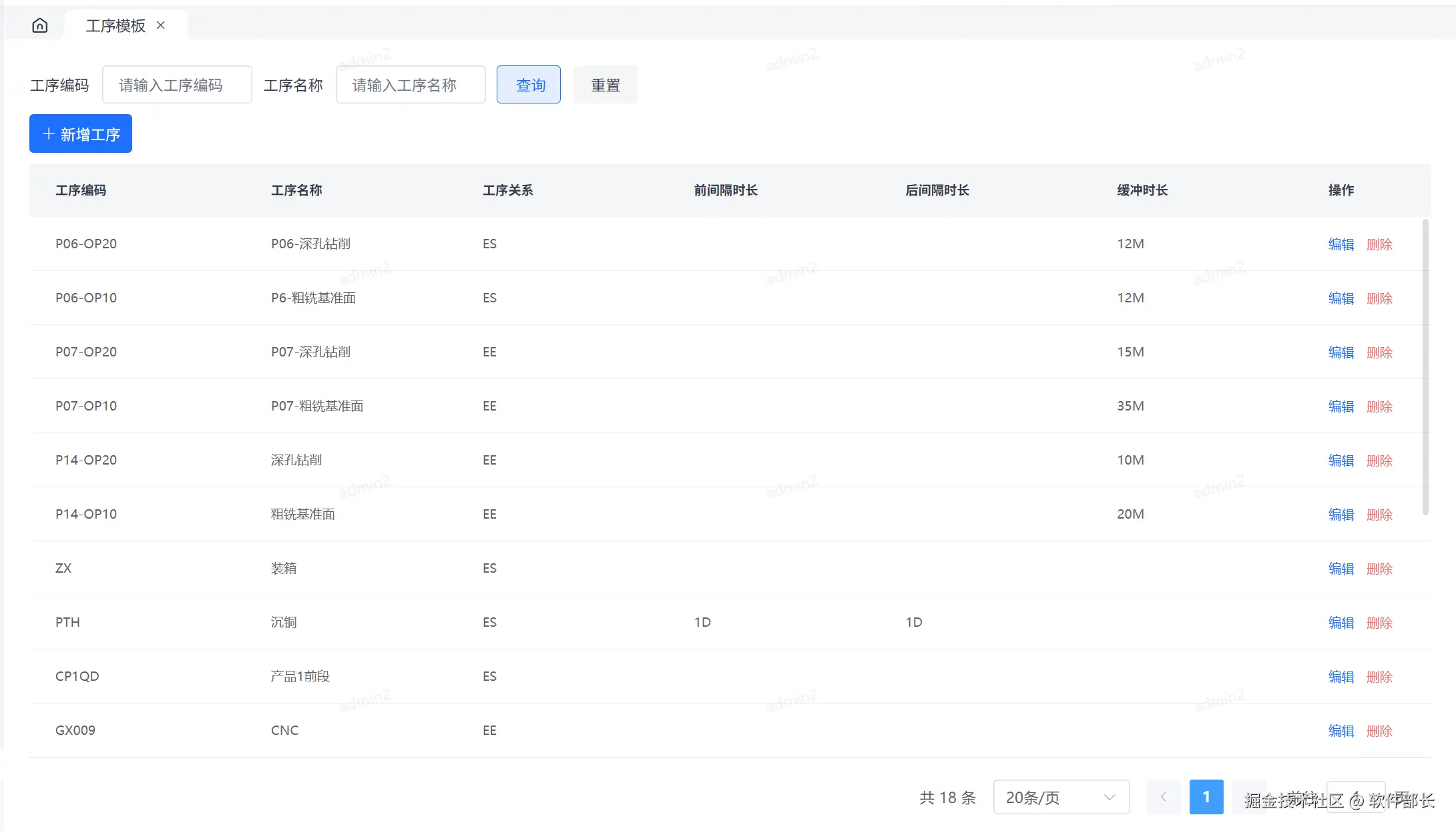Delete the P06-OP10 row
The height and width of the screenshot is (831, 1456).
click(x=1379, y=298)
